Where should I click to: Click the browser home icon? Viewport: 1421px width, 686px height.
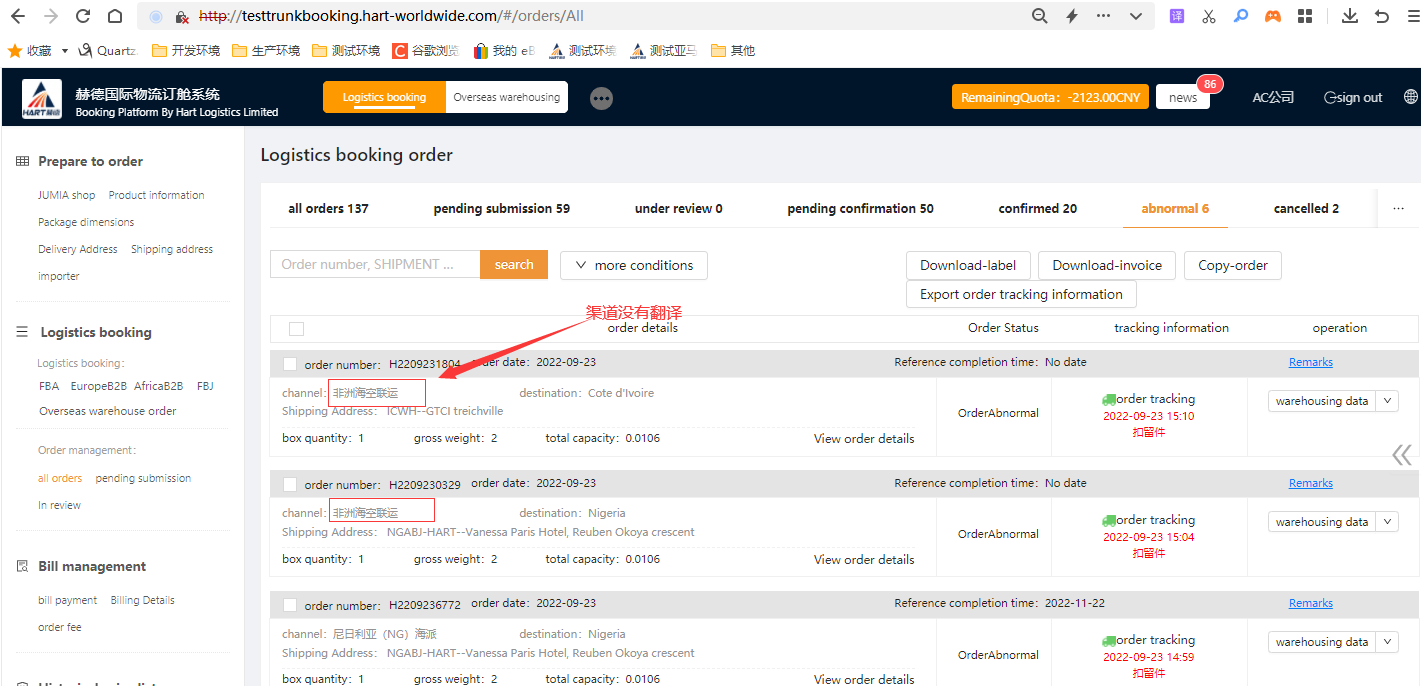click(x=115, y=16)
